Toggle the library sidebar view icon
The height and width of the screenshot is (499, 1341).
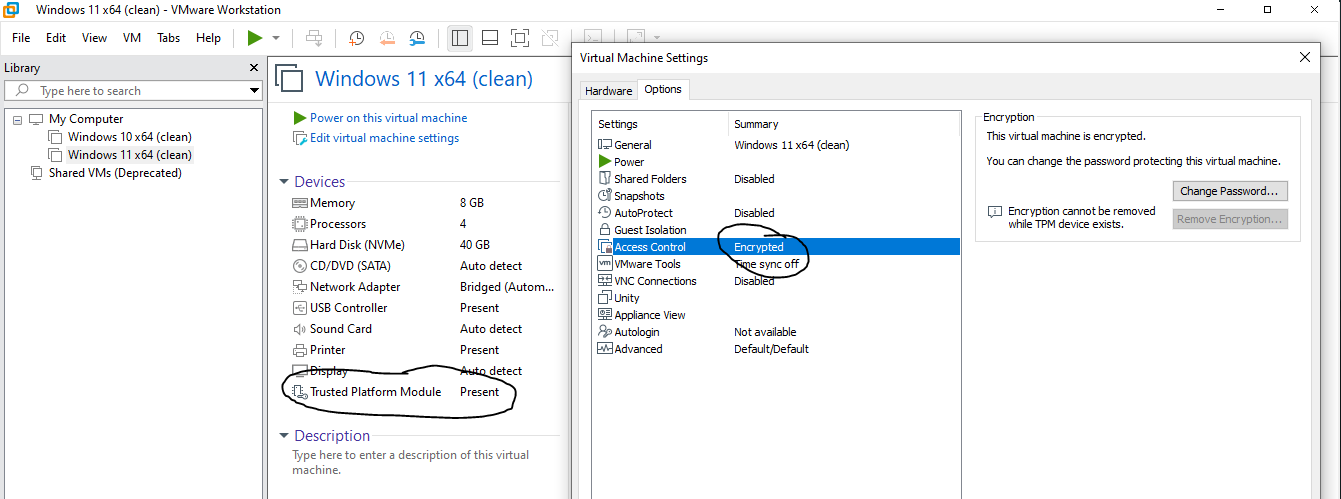click(460, 38)
